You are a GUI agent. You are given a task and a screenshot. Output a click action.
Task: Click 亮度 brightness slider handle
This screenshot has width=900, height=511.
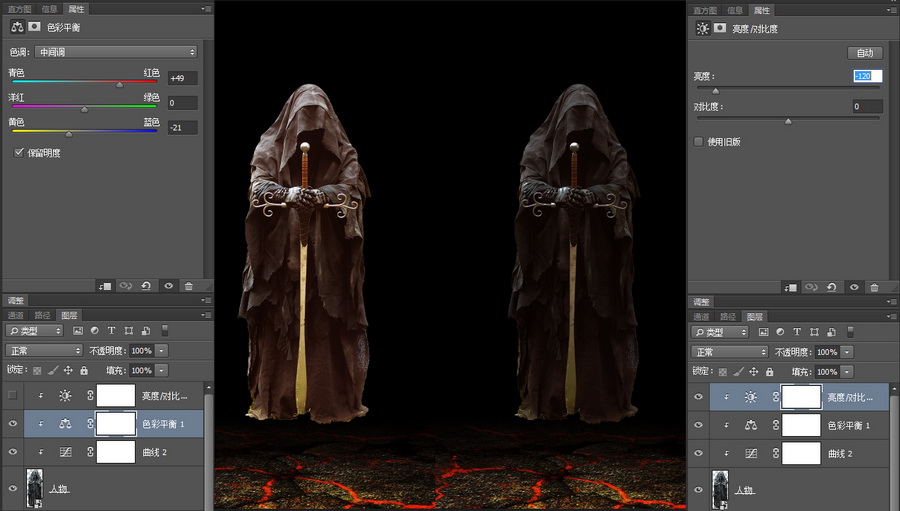click(x=715, y=91)
